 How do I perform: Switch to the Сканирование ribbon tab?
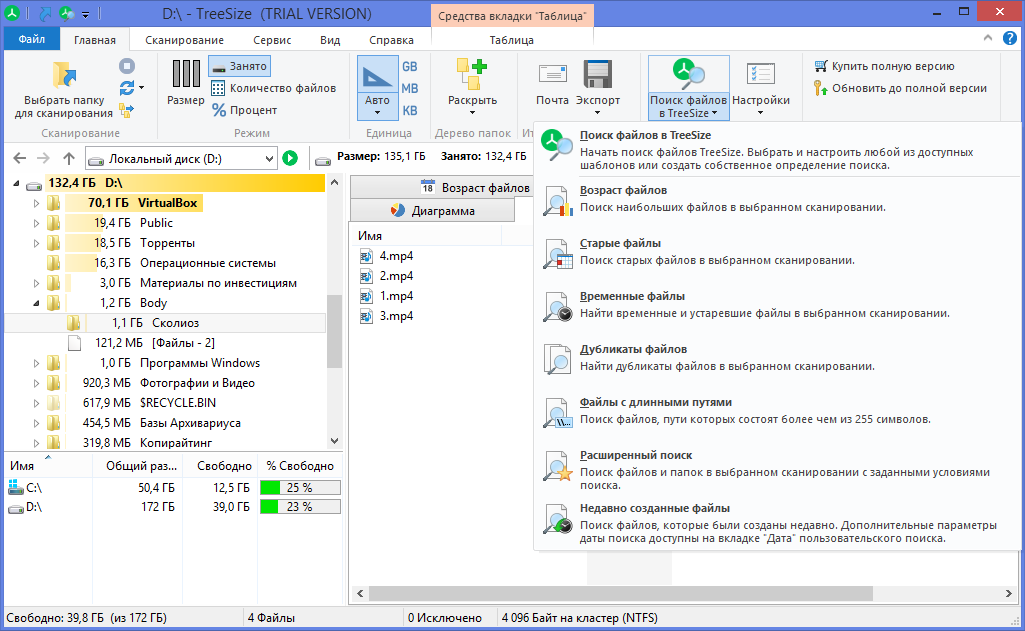pos(184,40)
